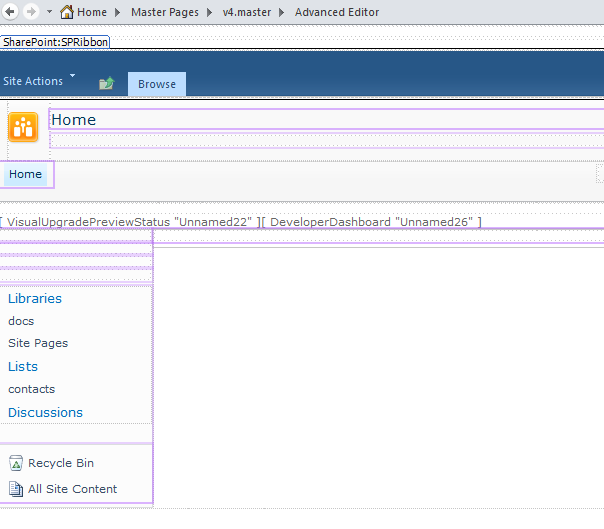Viewport: 604px width, 529px height.
Task: Open Master Pages in the breadcrumb
Action: click(165, 12)
